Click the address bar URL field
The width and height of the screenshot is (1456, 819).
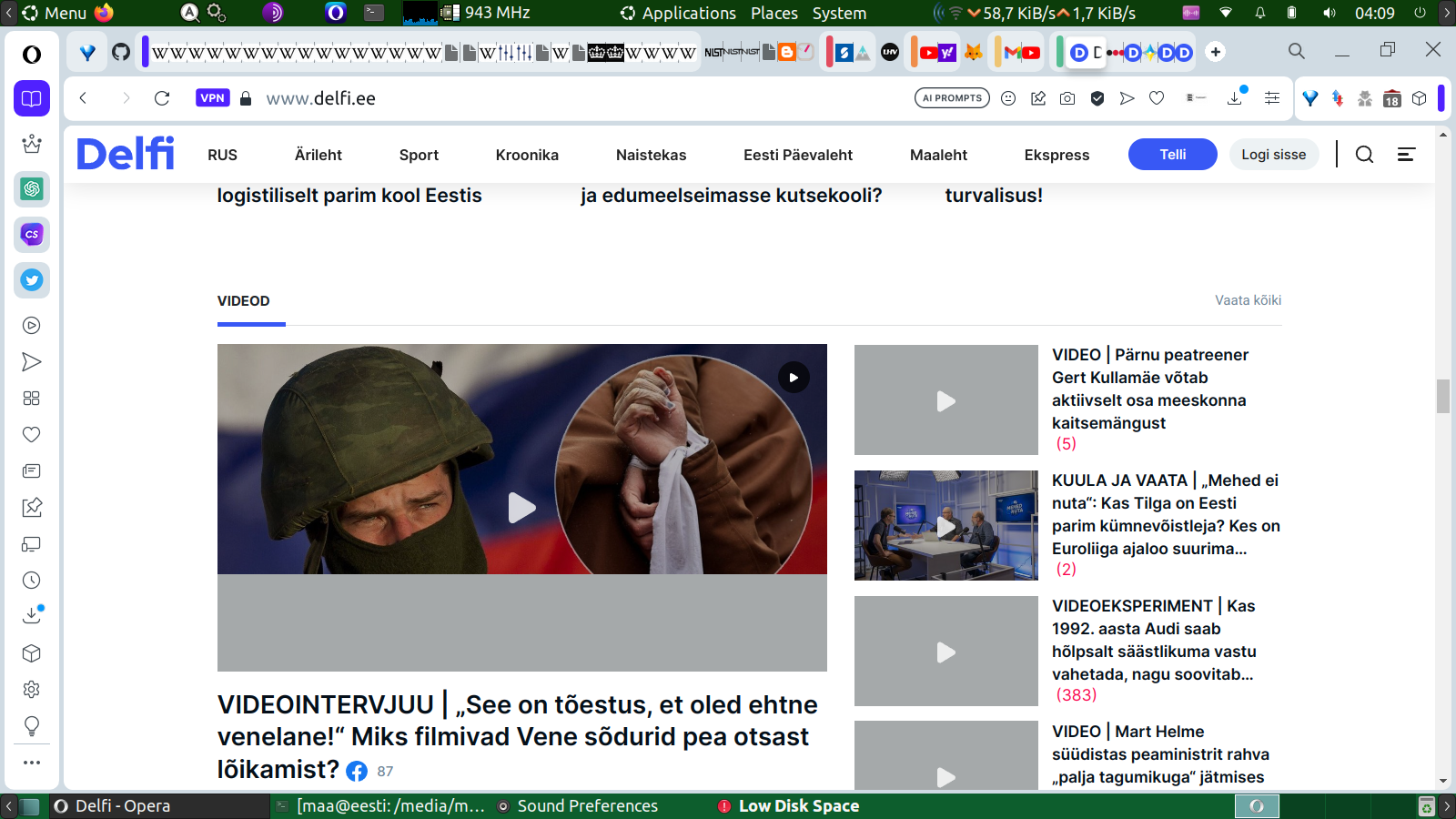click(x=582, y=98)
